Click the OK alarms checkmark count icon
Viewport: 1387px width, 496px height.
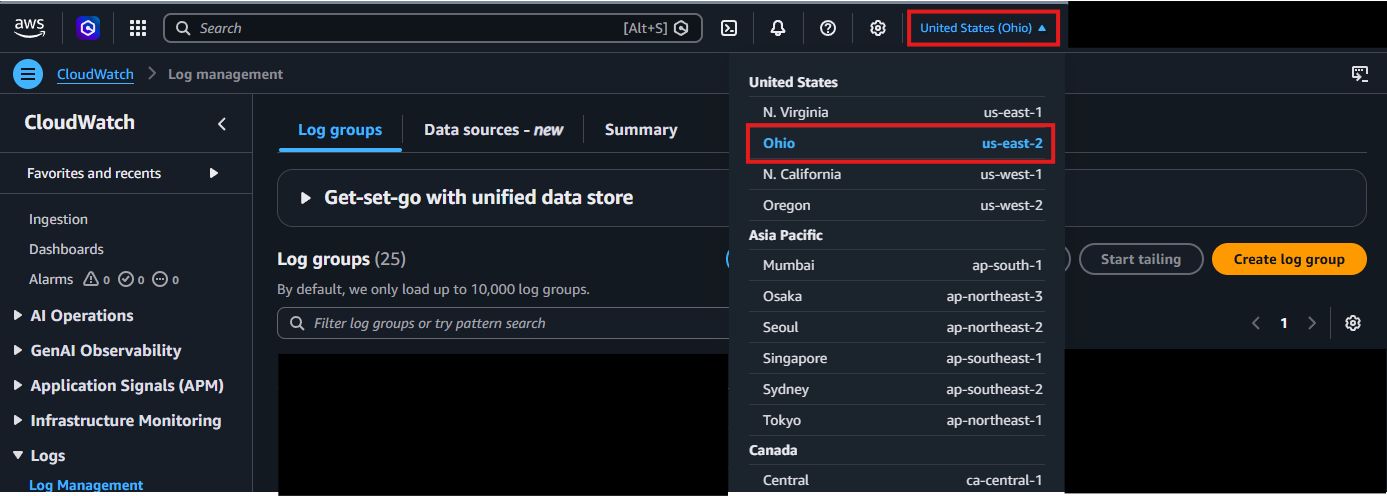point(126,280)
